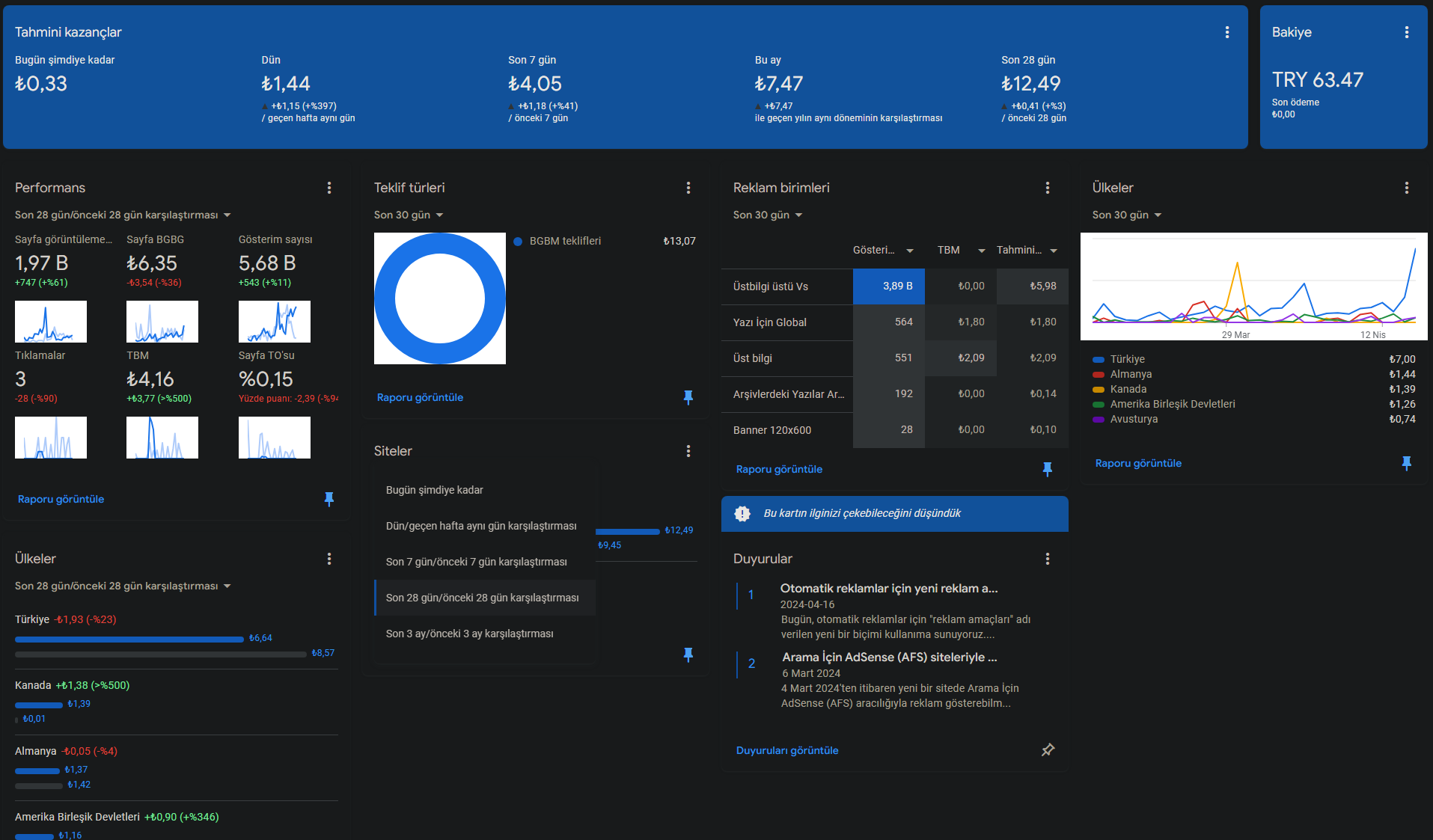Unpin the Teklif türleri card pin icon
The image size is (1433, 840).
click(688, 397)
